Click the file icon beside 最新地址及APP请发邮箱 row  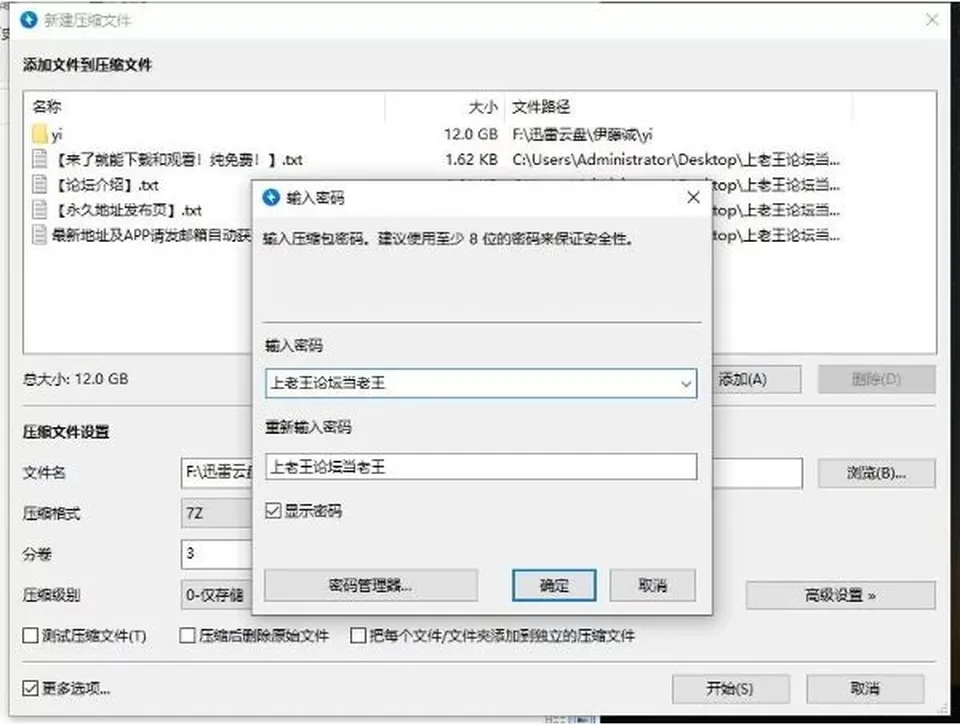click(40, 235)
